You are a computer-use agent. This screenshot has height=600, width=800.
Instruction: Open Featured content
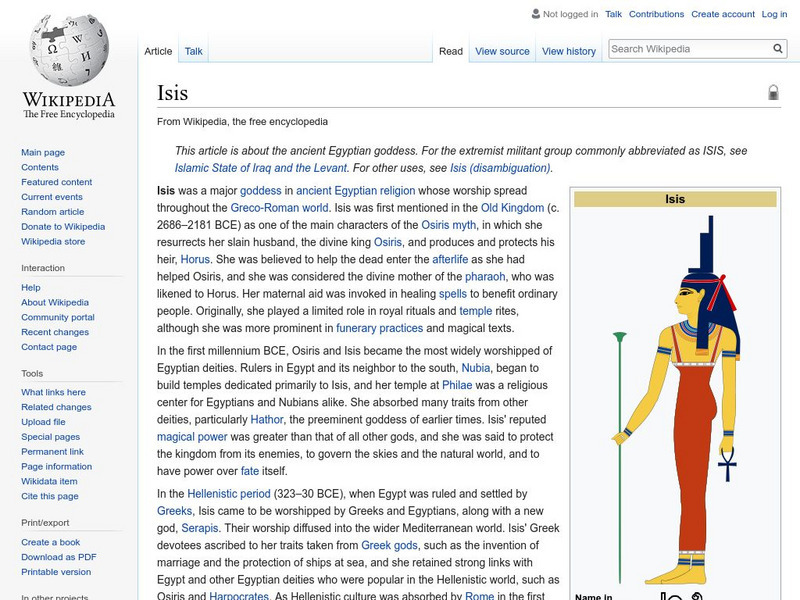tap(57, 182)
